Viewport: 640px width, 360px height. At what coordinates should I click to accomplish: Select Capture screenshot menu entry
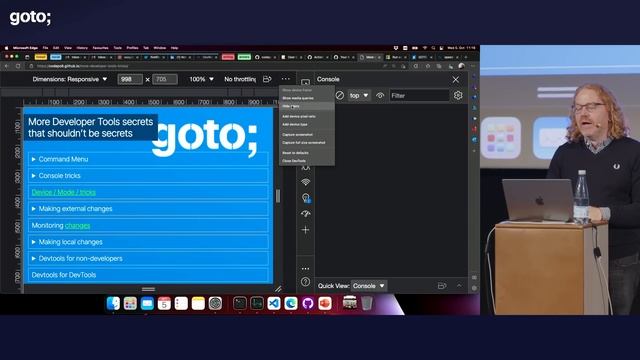[x=307, y=135]
